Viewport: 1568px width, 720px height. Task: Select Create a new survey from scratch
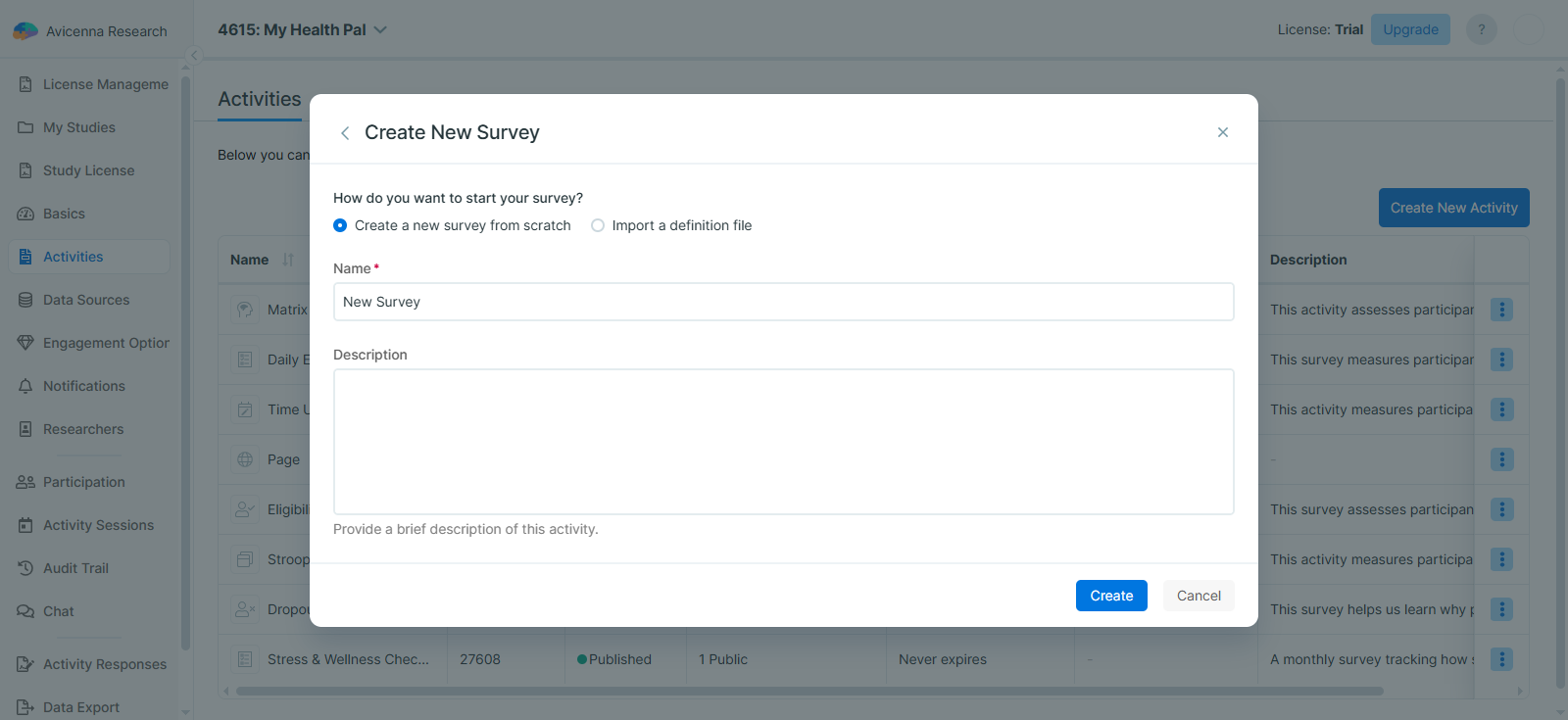[340, 225]
